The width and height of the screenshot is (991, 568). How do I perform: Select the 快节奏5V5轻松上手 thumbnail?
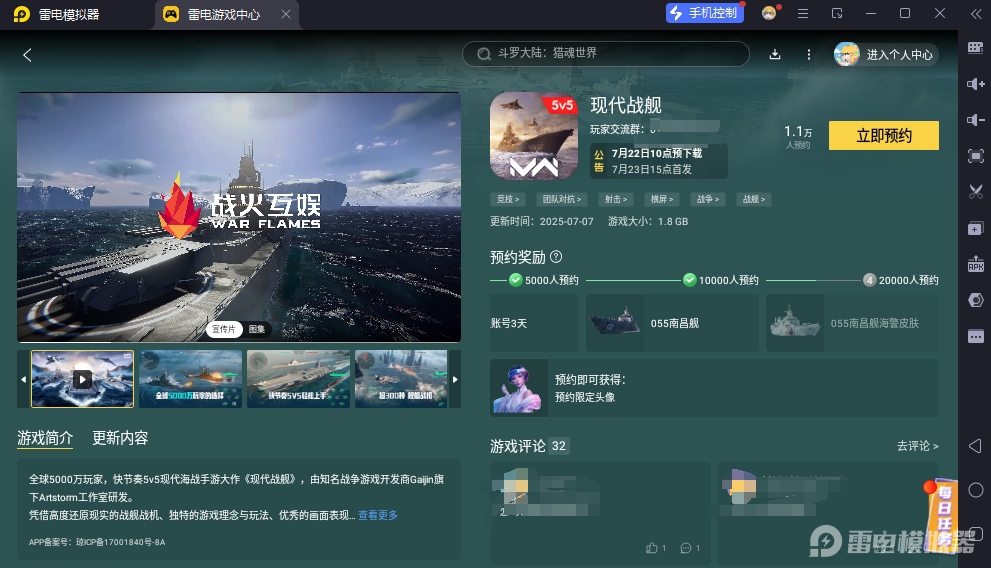tap(298, 379)
